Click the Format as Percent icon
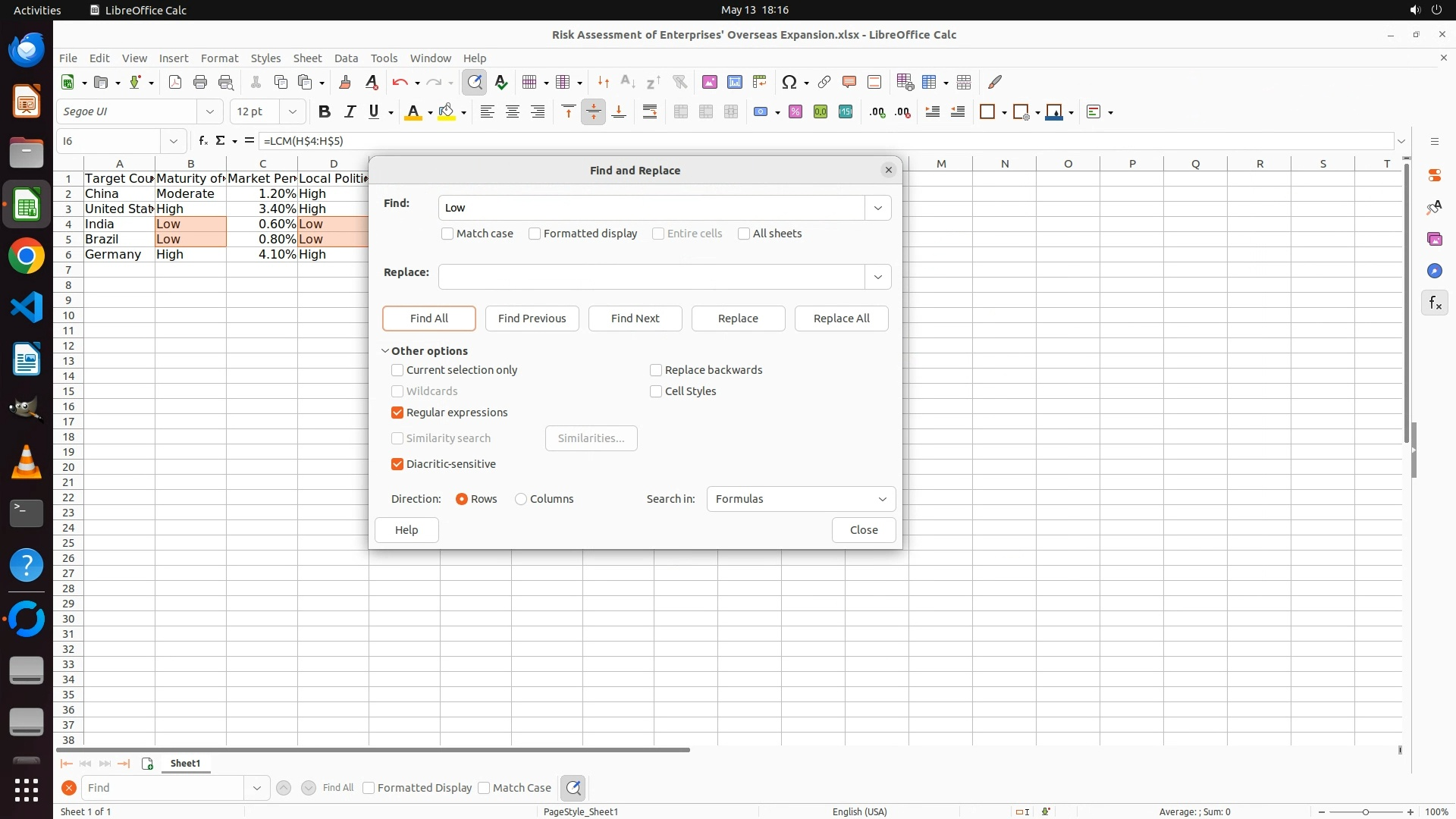This screenshot has width=1456, height=819. 795,112
